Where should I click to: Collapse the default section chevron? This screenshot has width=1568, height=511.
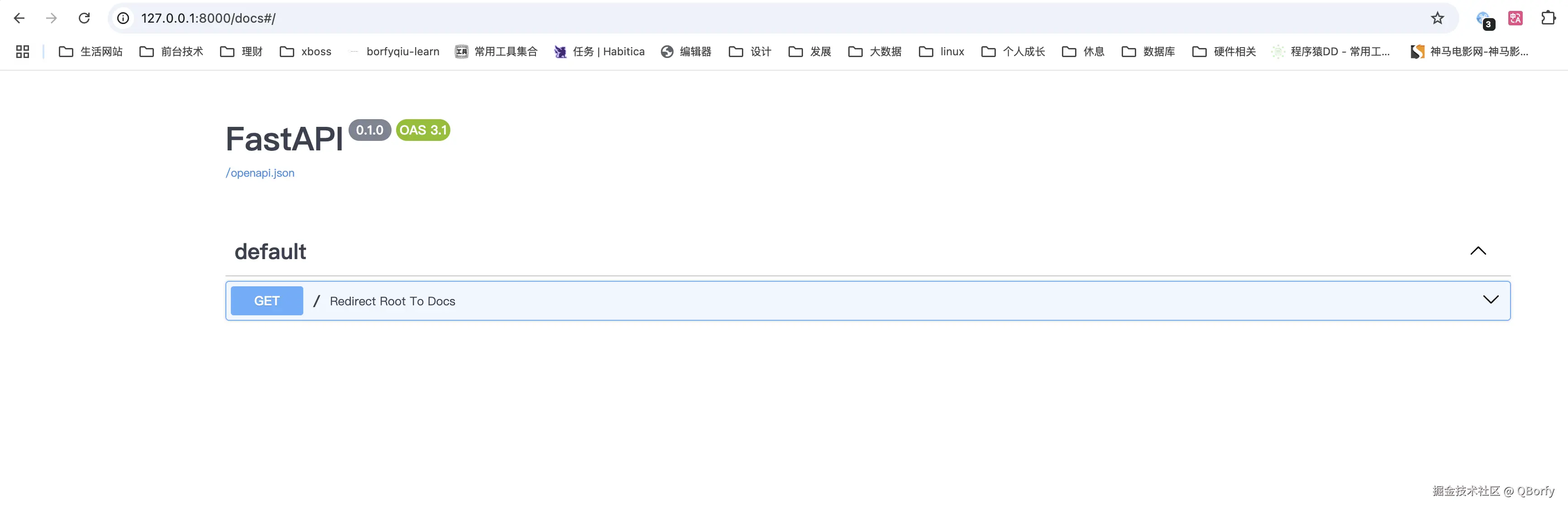pos(1478,251)
